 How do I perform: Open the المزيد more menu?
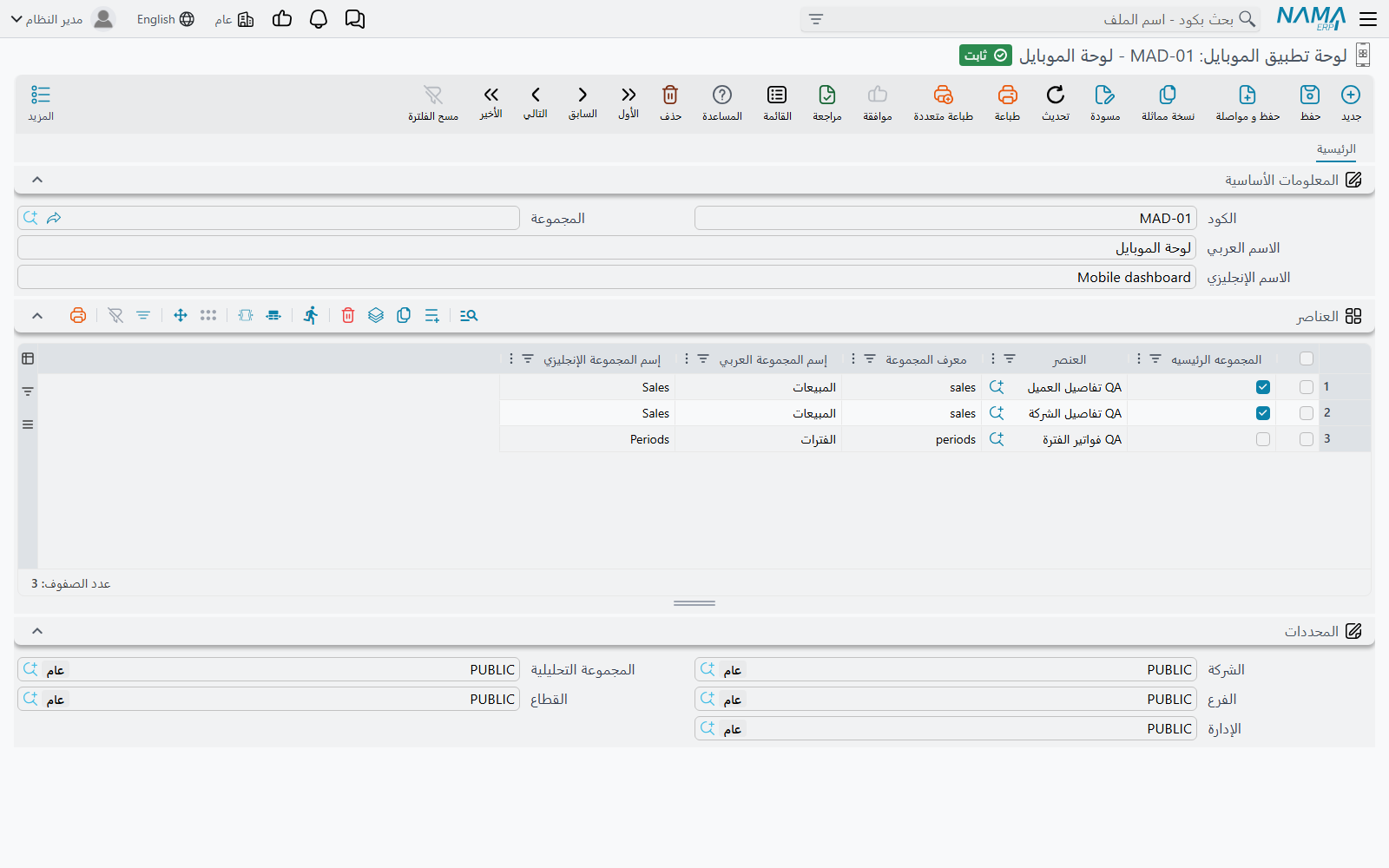(41, 102)
